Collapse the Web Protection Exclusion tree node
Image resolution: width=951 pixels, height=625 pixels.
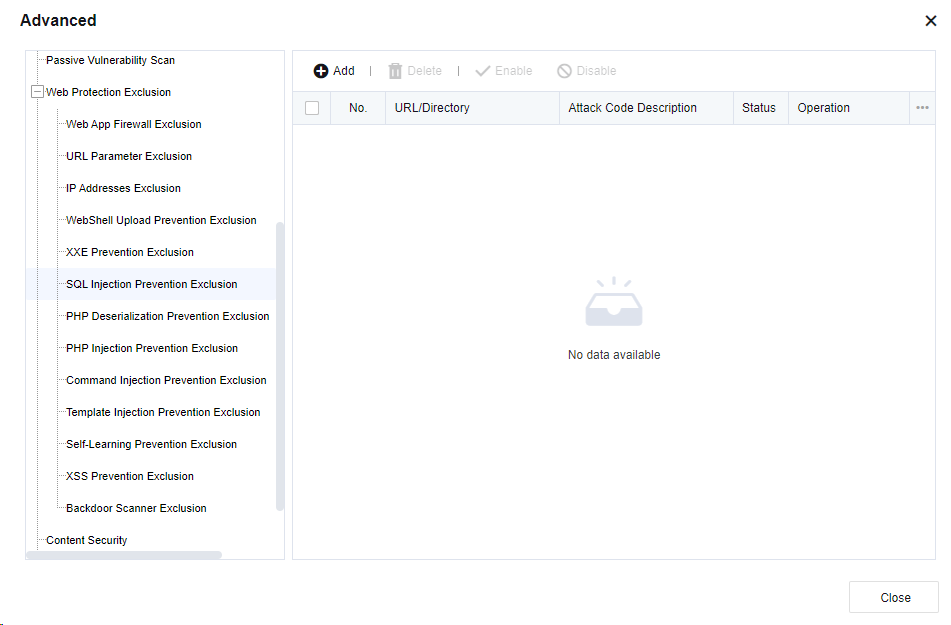(x=38, y=92)
